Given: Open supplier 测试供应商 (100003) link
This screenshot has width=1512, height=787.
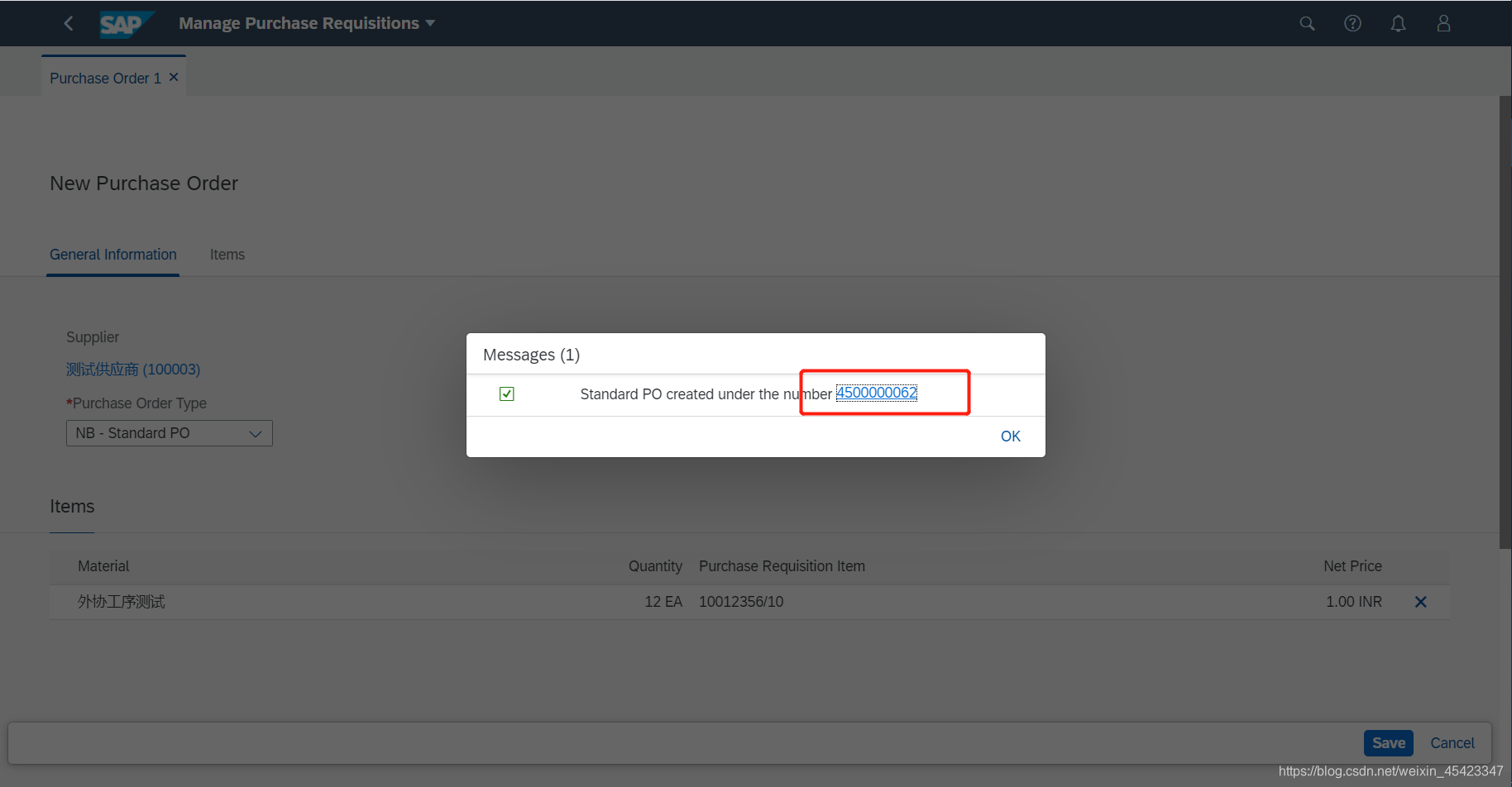Looking at the screenshot, I should point(133,370).
